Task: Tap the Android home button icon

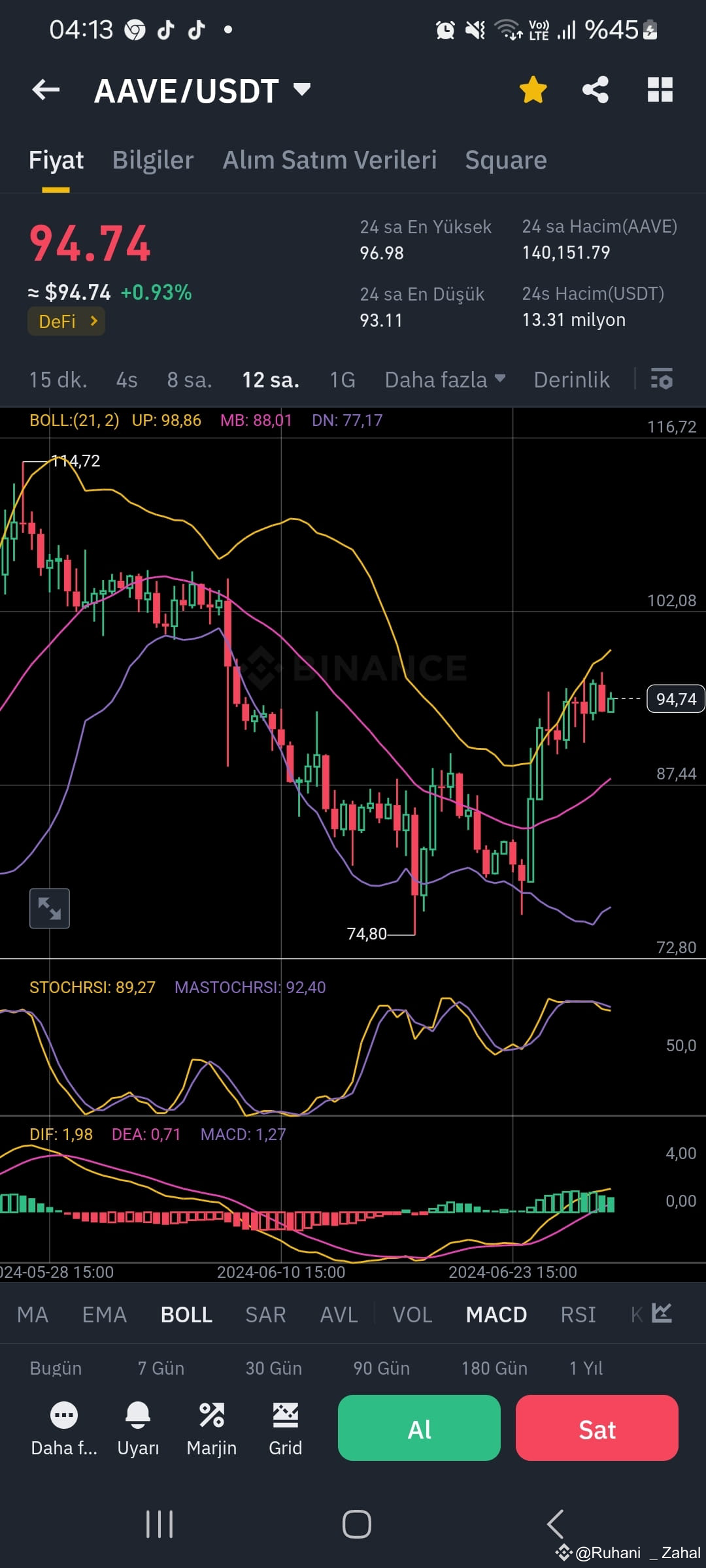Action: tap(357, 1524)
